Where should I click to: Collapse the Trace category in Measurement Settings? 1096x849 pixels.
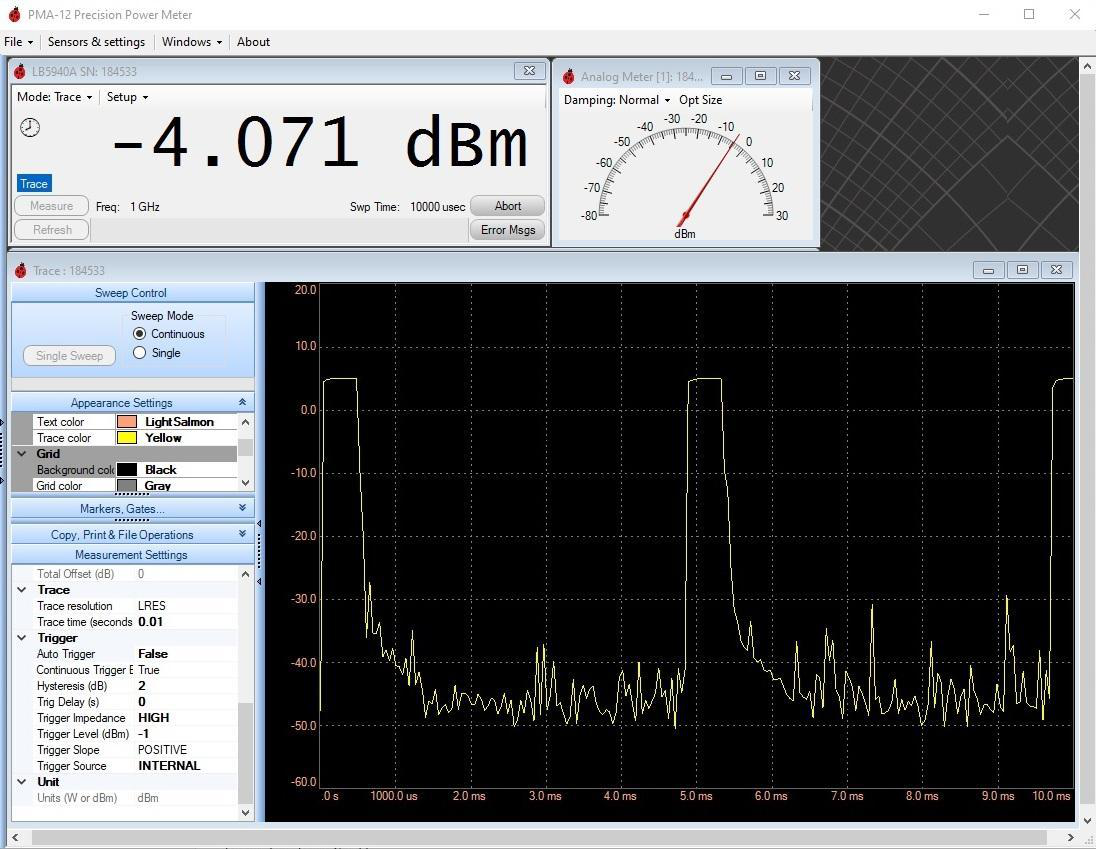click(22, 590)
